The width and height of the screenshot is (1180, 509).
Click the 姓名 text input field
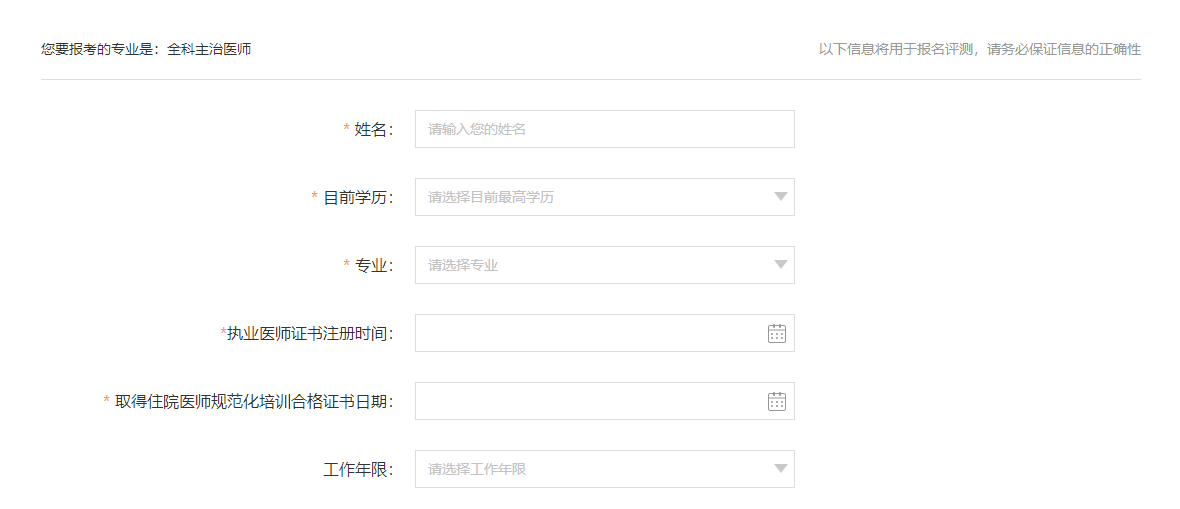click(x=604, y=129)
